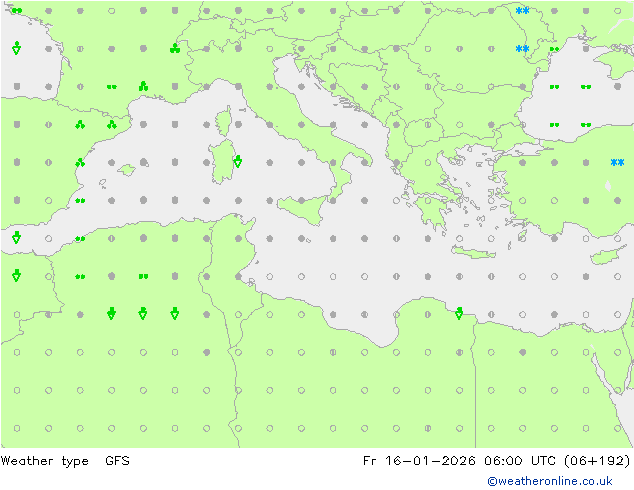Select the green shower symbol in the Bay of Biscay
The width and height of the screenshot is (634, 490).
[x=16, y=48]
